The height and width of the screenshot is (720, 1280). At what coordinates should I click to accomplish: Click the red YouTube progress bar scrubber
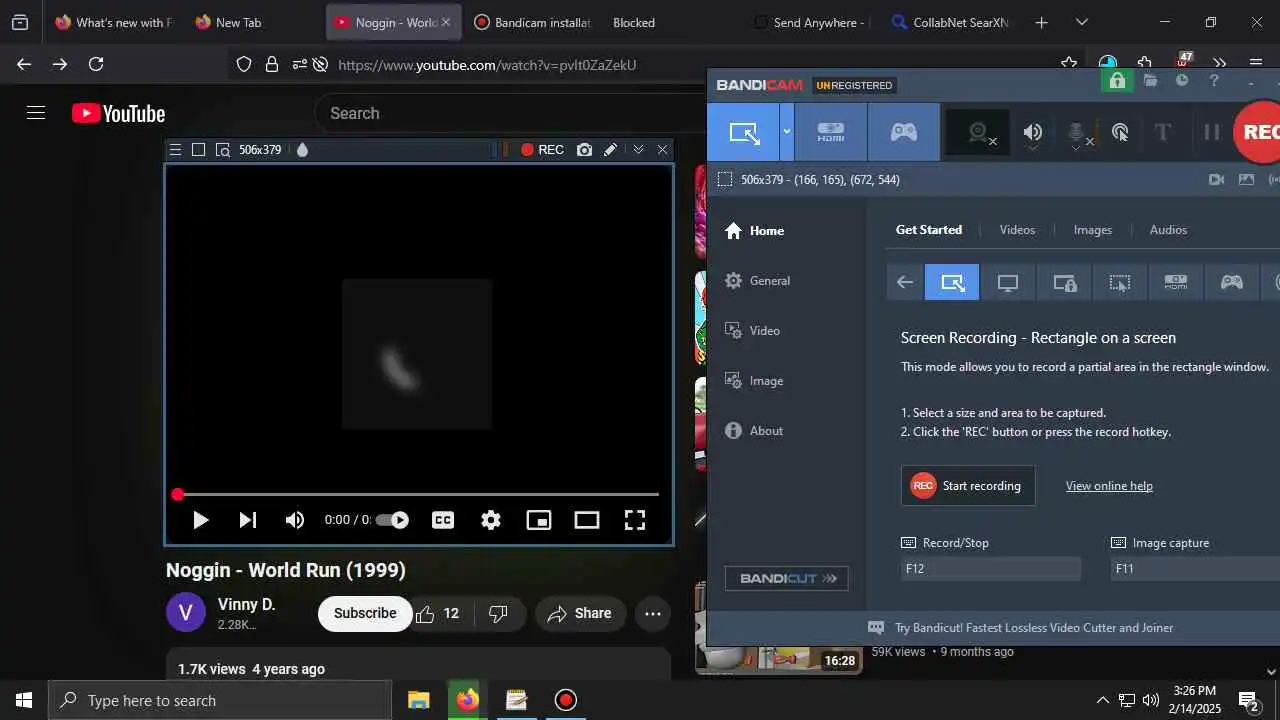[178, 495]
